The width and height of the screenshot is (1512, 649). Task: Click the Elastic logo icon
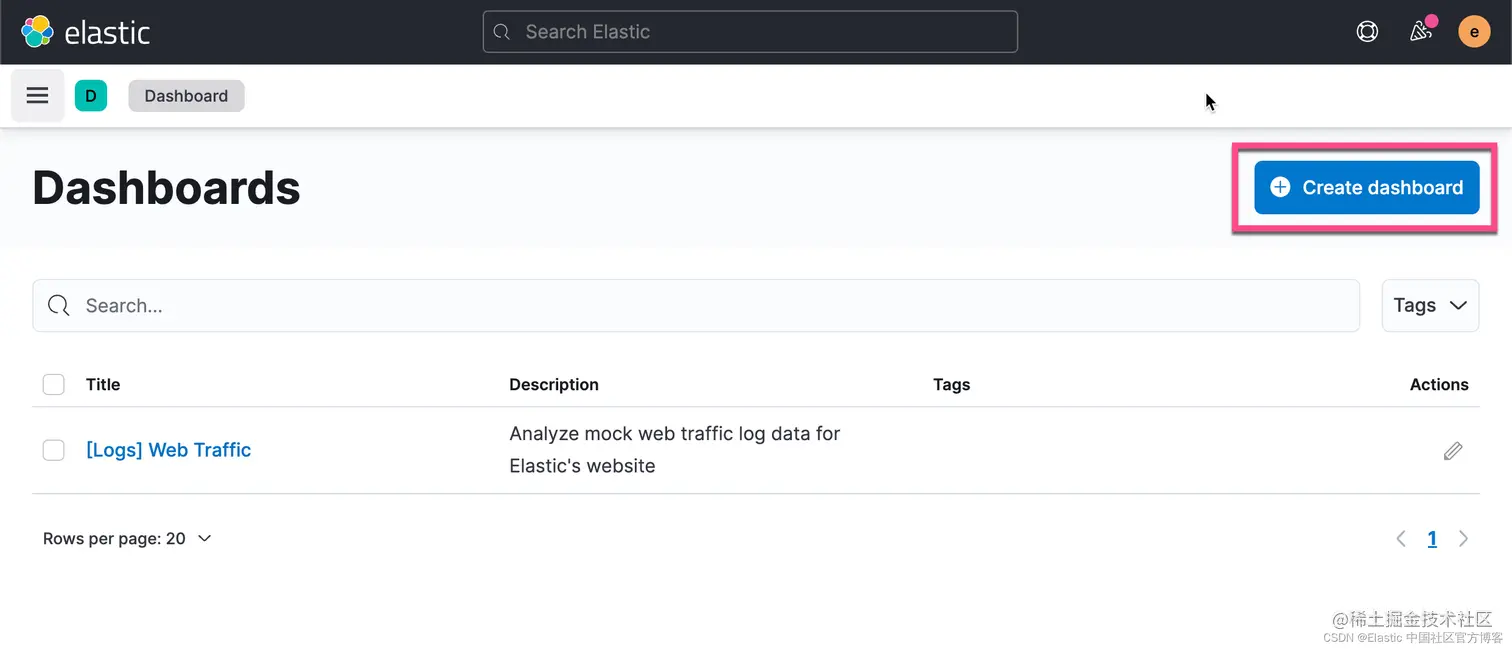(x=38, y=32)
